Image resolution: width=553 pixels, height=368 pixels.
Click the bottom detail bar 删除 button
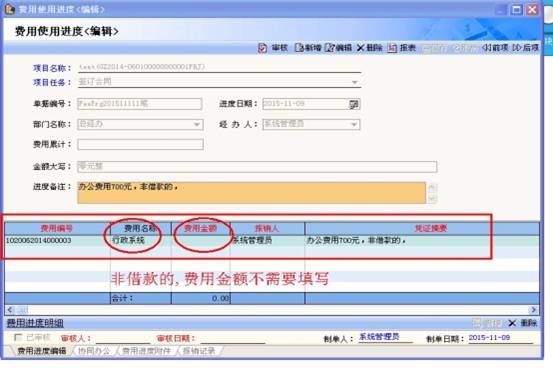coord(523,322)
